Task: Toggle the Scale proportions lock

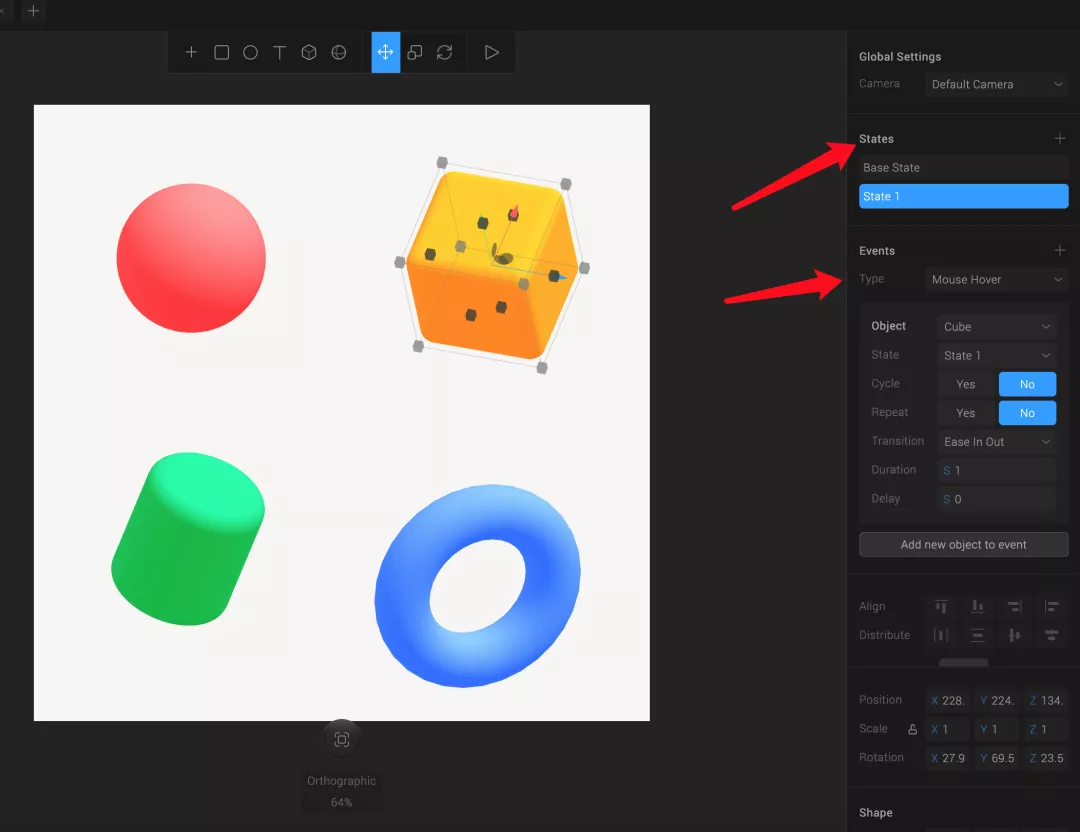Action: pyautogui.click(x=912, y=729)
